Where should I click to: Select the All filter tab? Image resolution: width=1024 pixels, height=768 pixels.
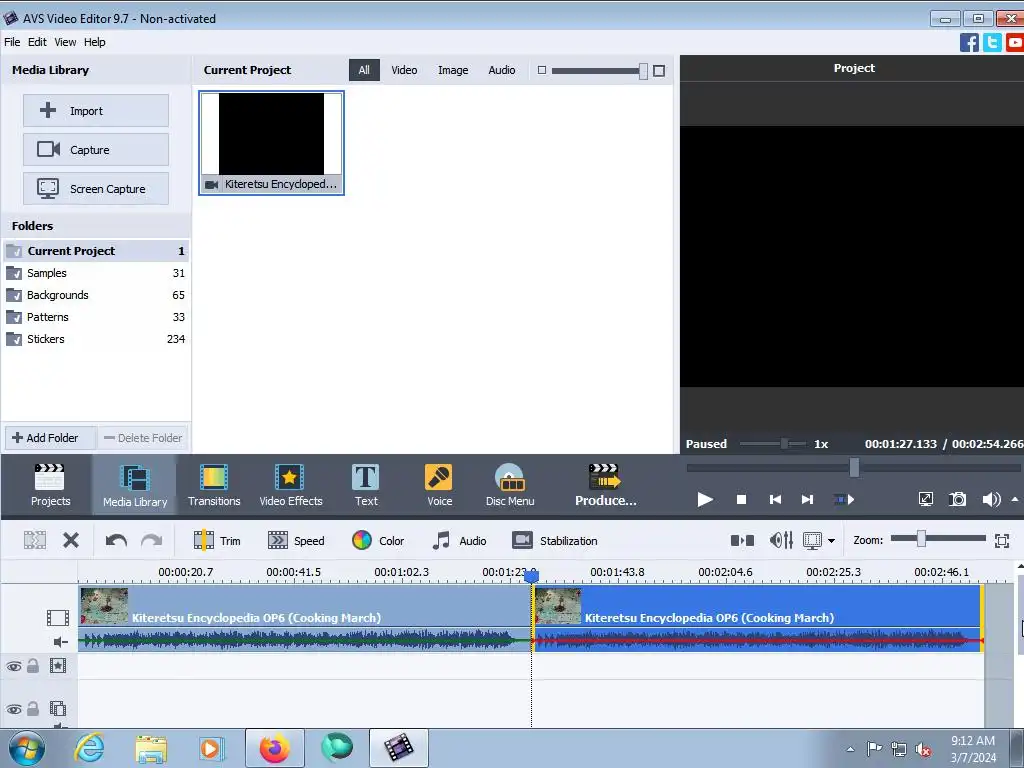click(364, 70)
